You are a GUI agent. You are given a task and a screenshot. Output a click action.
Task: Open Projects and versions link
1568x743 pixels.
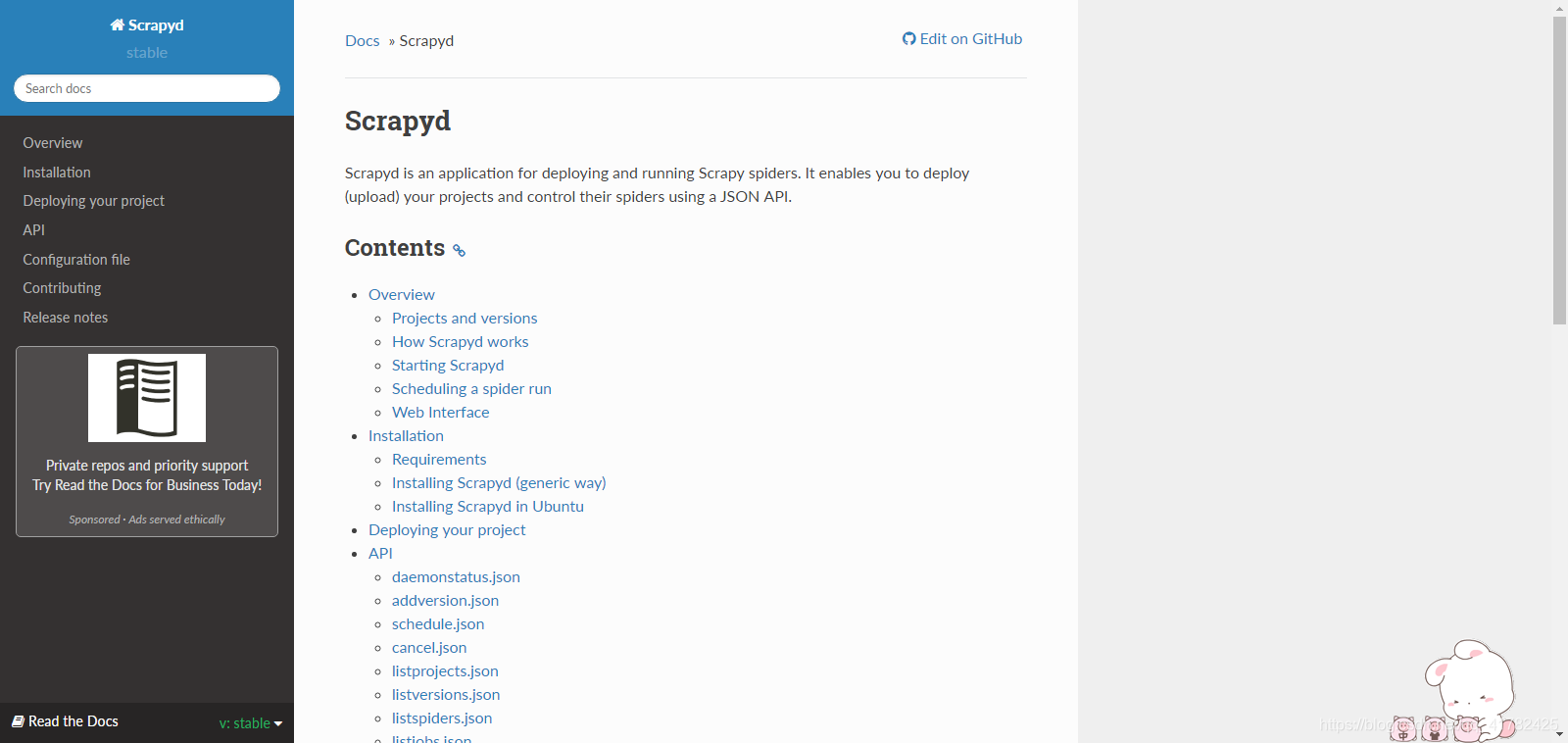(x=465, y=319)
